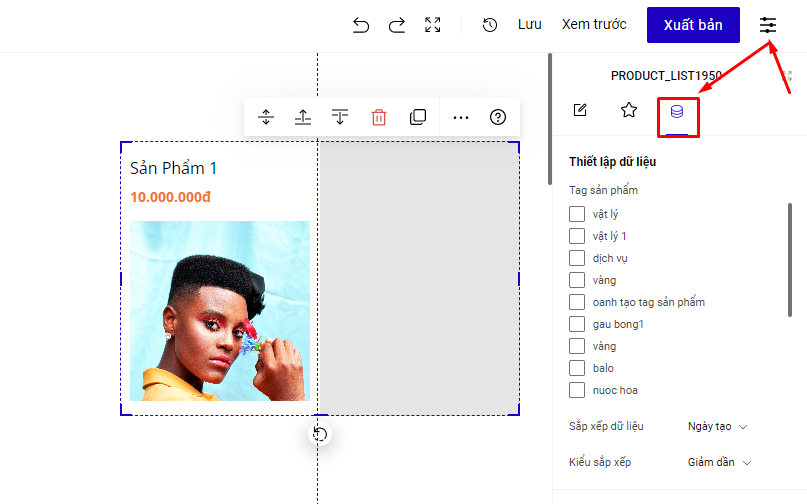Viewport: 807px width, 504px height.
Task: Enable the "dịch vụ" product tag
Action: tap(577, 258)
